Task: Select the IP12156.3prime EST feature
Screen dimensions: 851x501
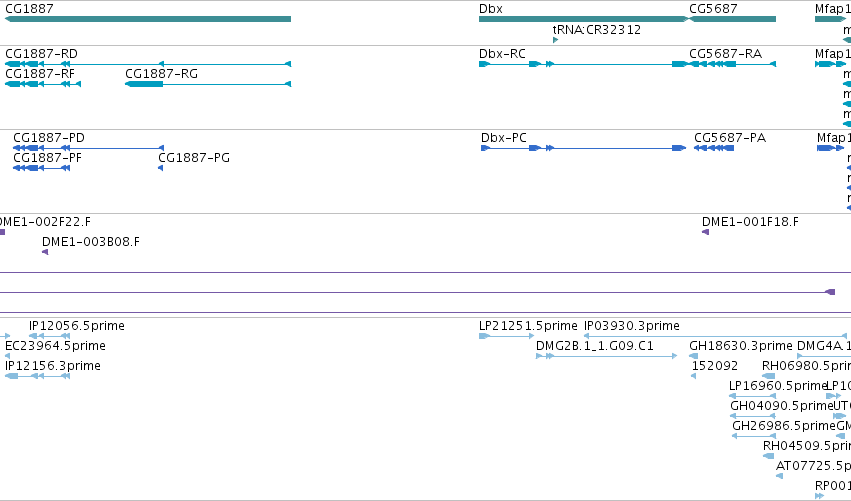Action: (37, 376)
